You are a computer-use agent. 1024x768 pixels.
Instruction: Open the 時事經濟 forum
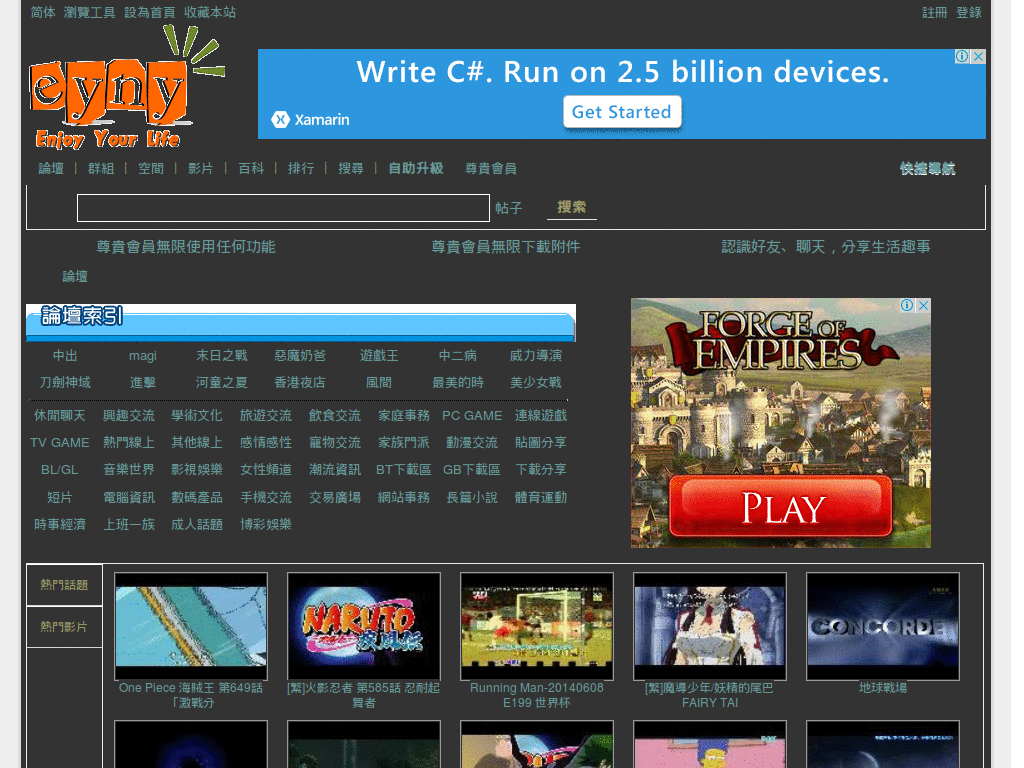[x=59, y=524]
